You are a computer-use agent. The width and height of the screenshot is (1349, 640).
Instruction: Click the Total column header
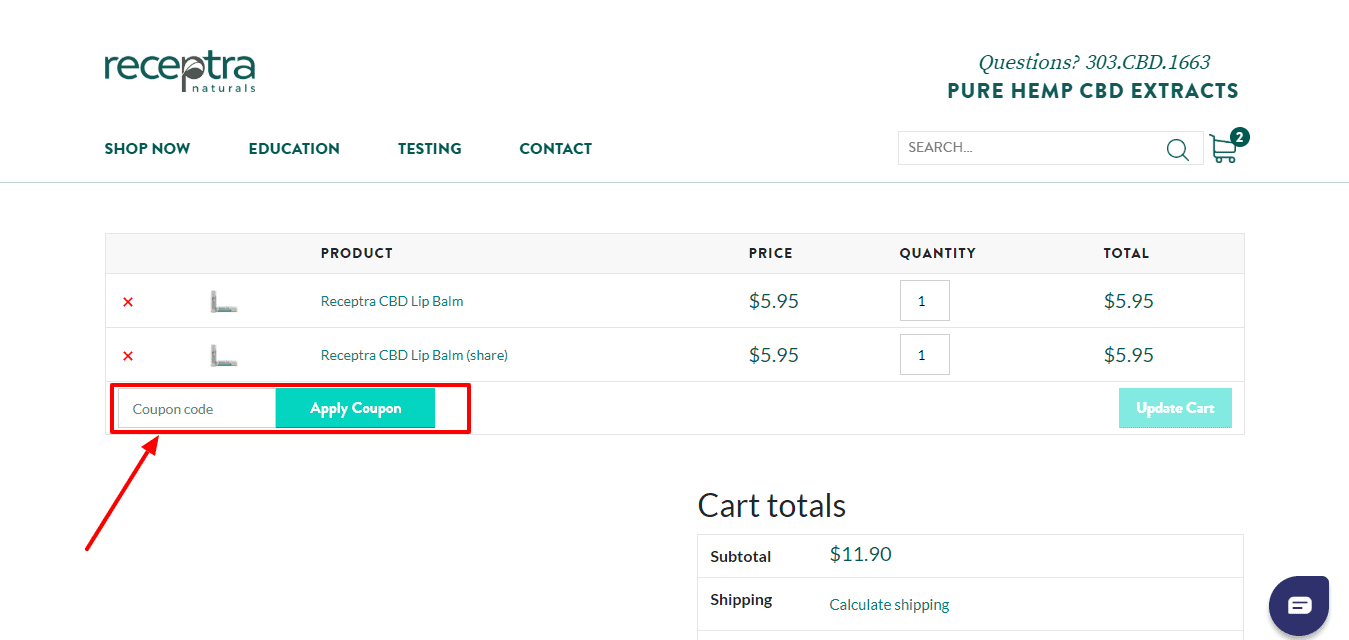(x=1126, y=253)
